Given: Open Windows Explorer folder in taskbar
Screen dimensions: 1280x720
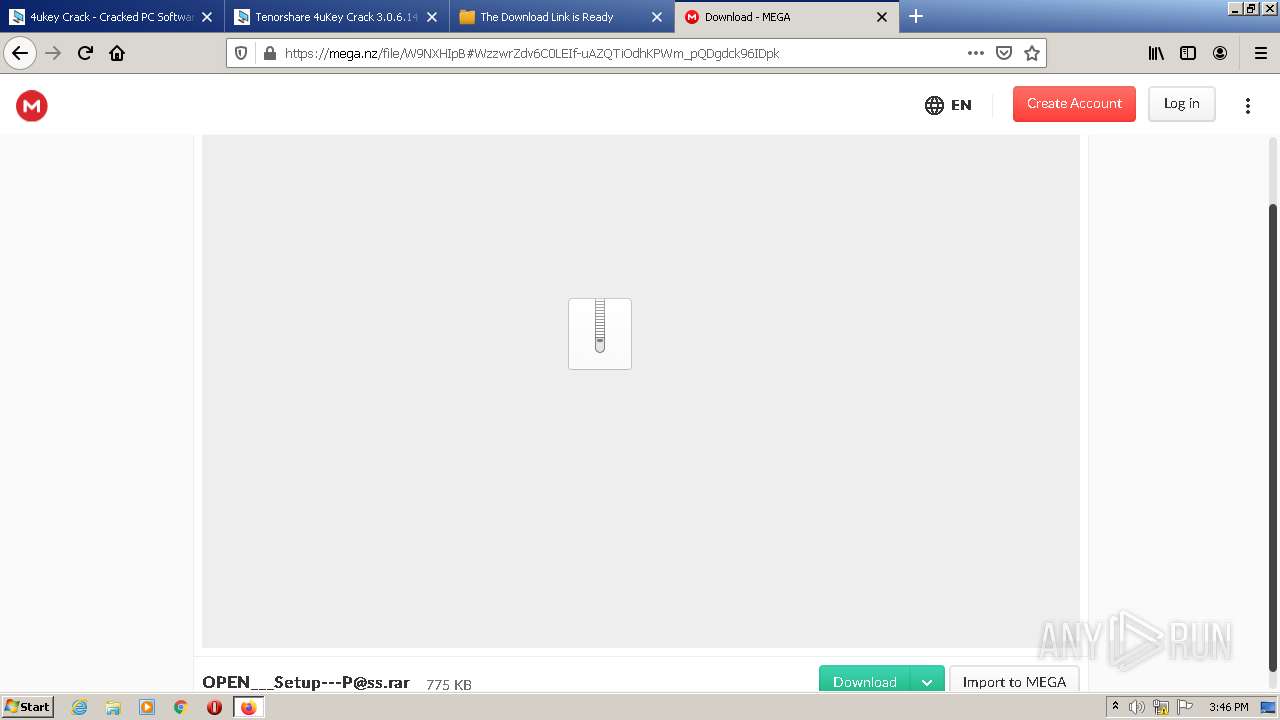Looking at the screenshot, I should [113, 707].
